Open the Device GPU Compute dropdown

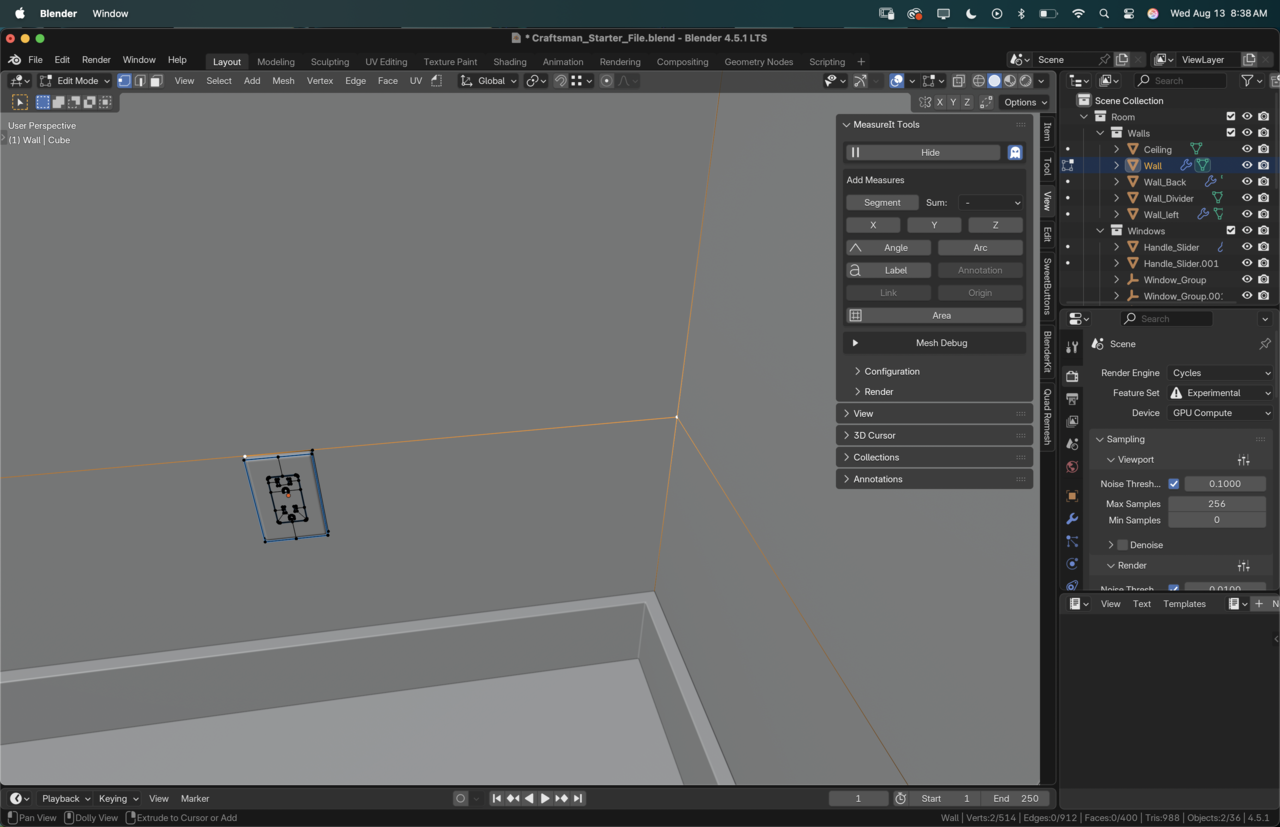1220,413
